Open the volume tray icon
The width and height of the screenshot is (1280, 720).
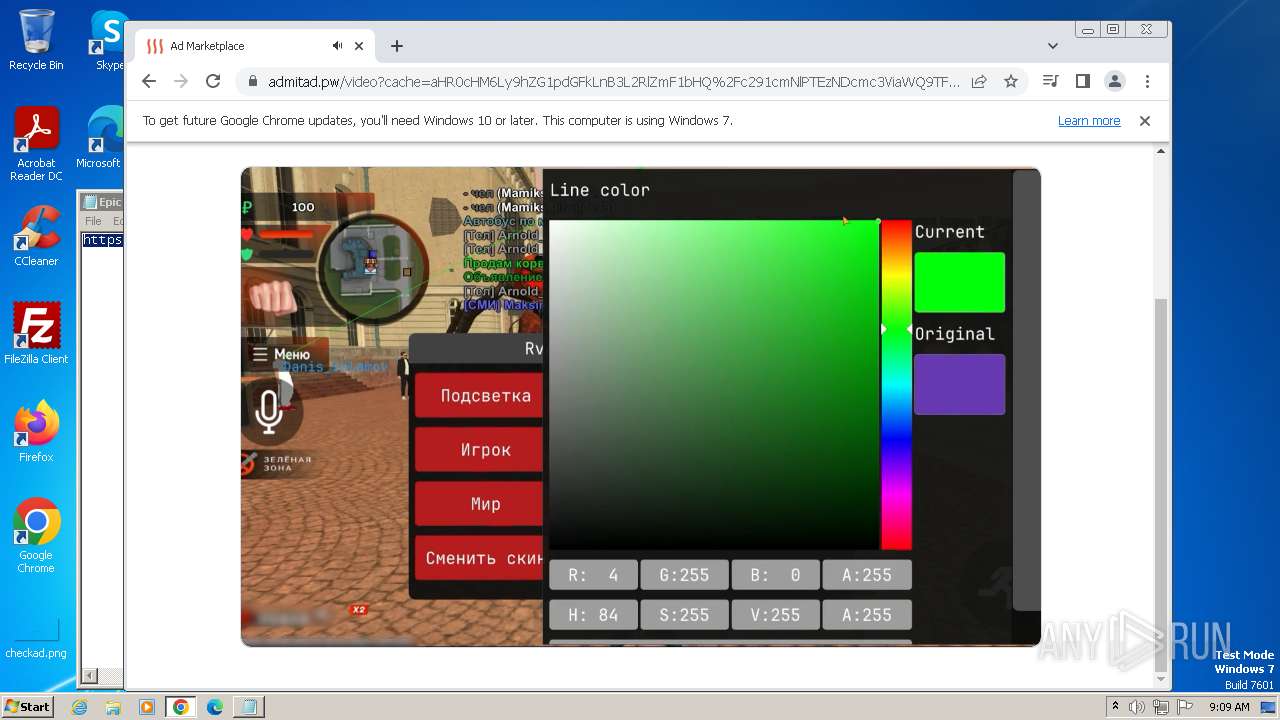(x=1137, y=707)
